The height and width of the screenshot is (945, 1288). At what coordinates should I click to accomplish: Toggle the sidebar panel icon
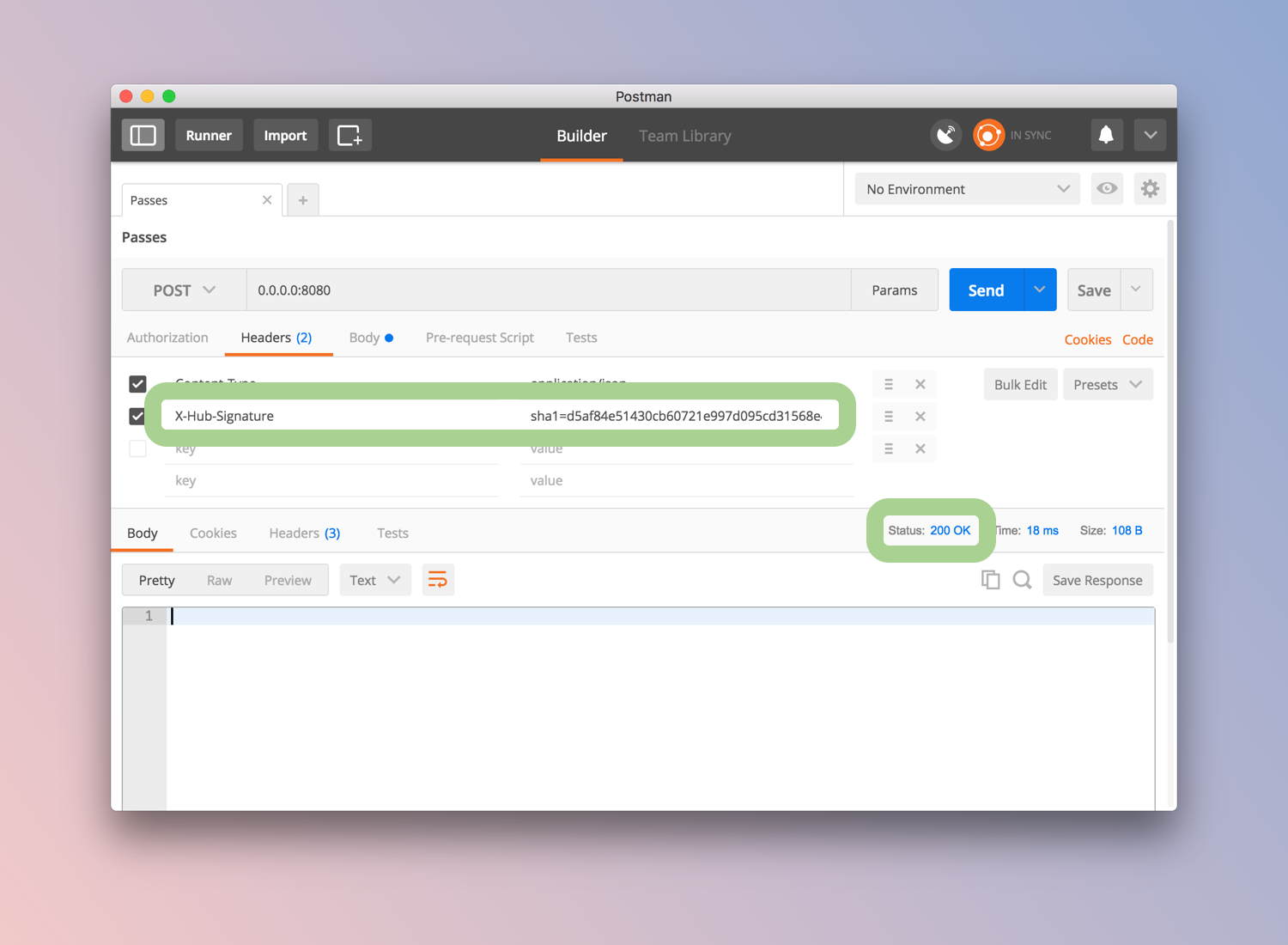[x=143, y=135]
